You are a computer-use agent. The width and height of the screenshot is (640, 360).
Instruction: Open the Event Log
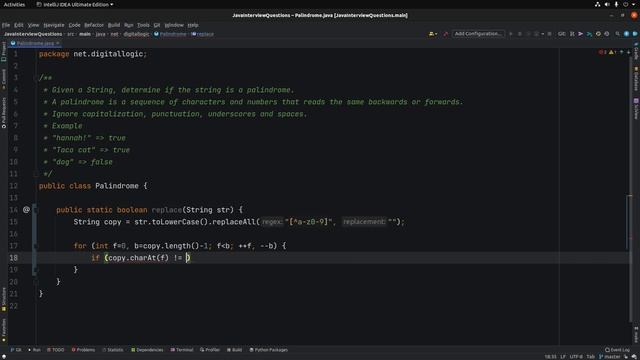coord(617,350)
